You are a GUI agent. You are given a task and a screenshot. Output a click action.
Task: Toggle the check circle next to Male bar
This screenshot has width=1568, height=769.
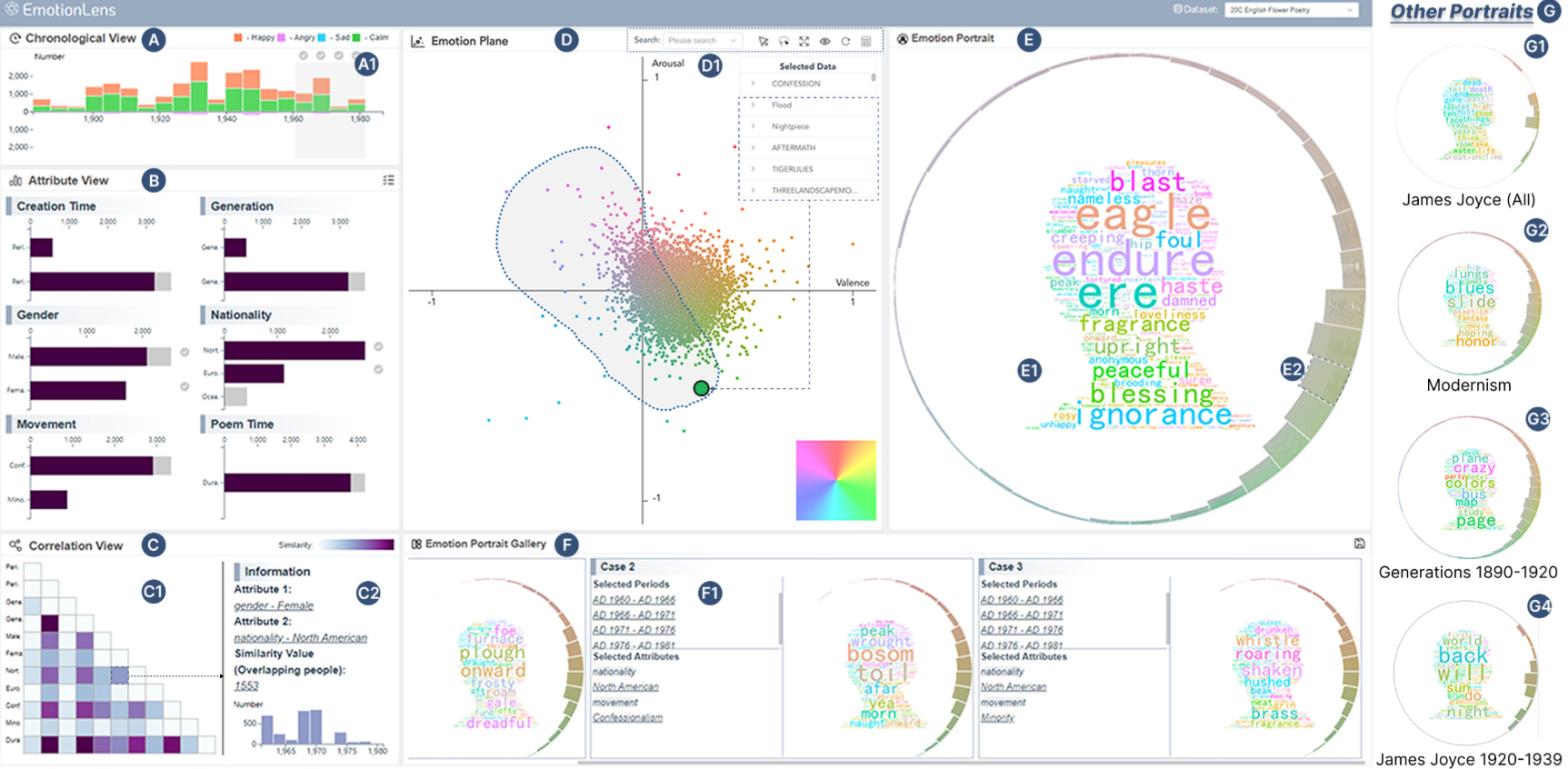tap(185, 352)
